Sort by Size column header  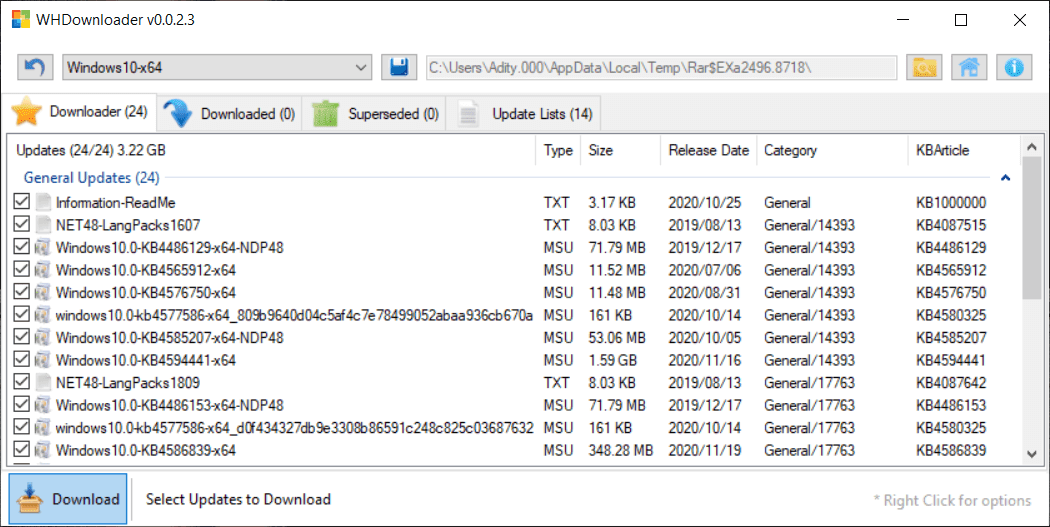tap(620, 151)
